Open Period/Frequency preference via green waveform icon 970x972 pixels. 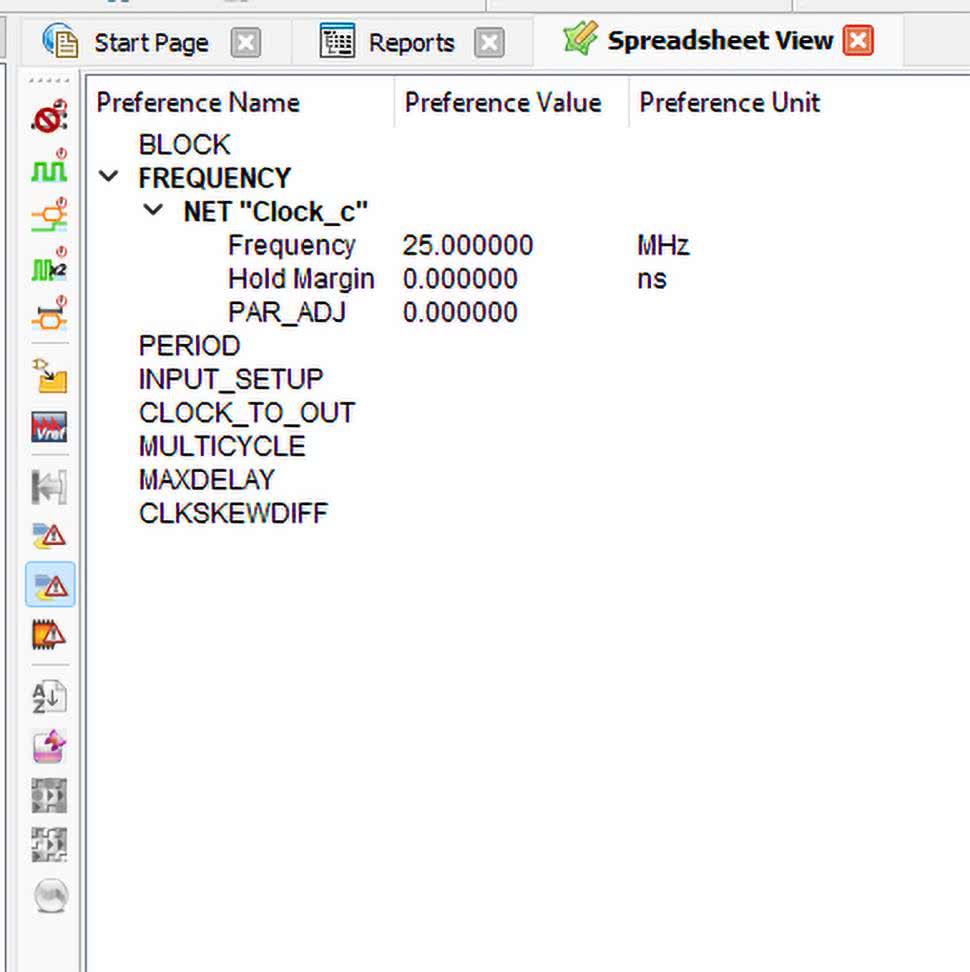pos(49,169)
